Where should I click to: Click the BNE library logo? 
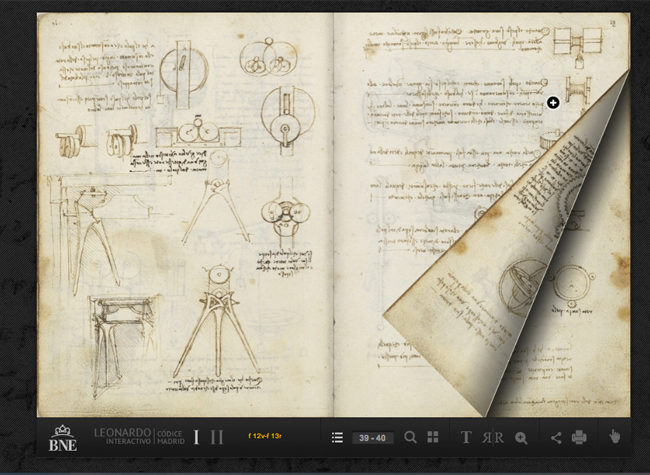point(63,438)
